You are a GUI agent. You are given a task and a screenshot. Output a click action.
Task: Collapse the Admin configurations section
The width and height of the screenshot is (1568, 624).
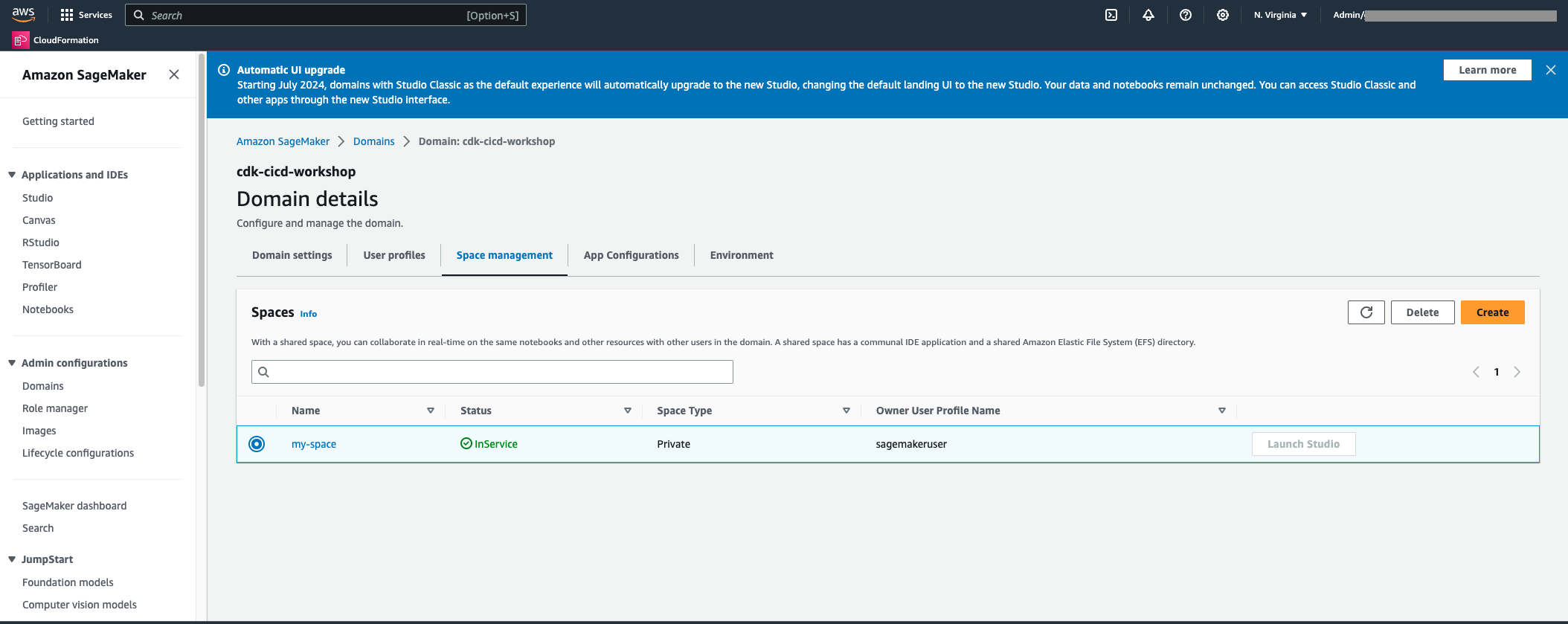coord(12,363)
